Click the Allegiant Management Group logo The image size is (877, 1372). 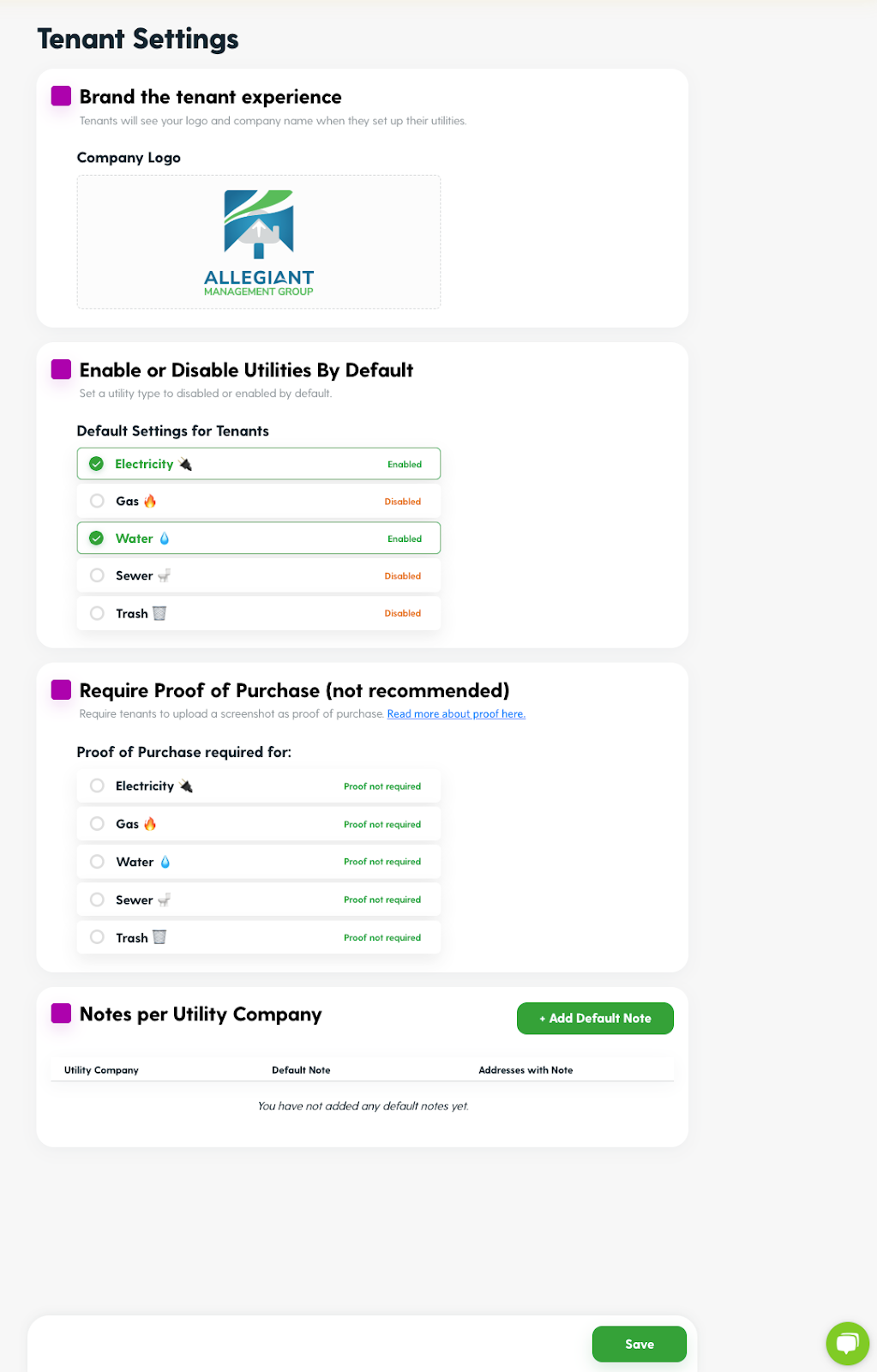pyautogui.click(x=259, y=243)
